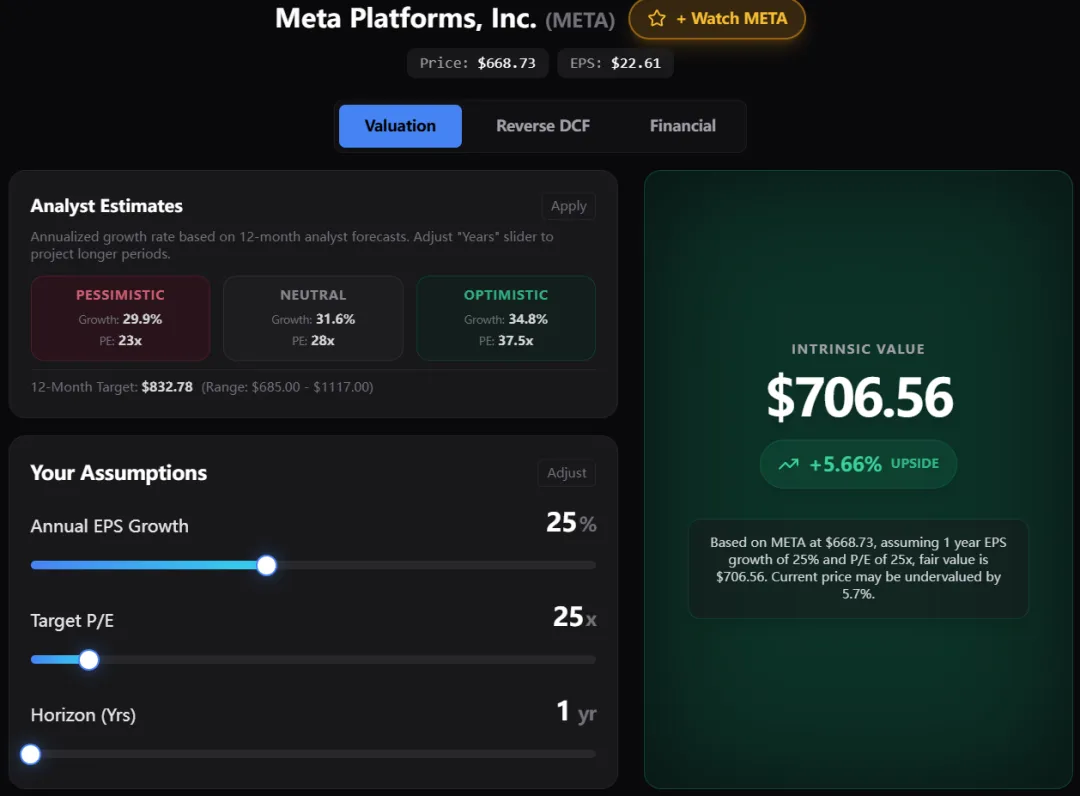Open the Financial tab
The image size is (1080, 796).
[x=683, y=126]
